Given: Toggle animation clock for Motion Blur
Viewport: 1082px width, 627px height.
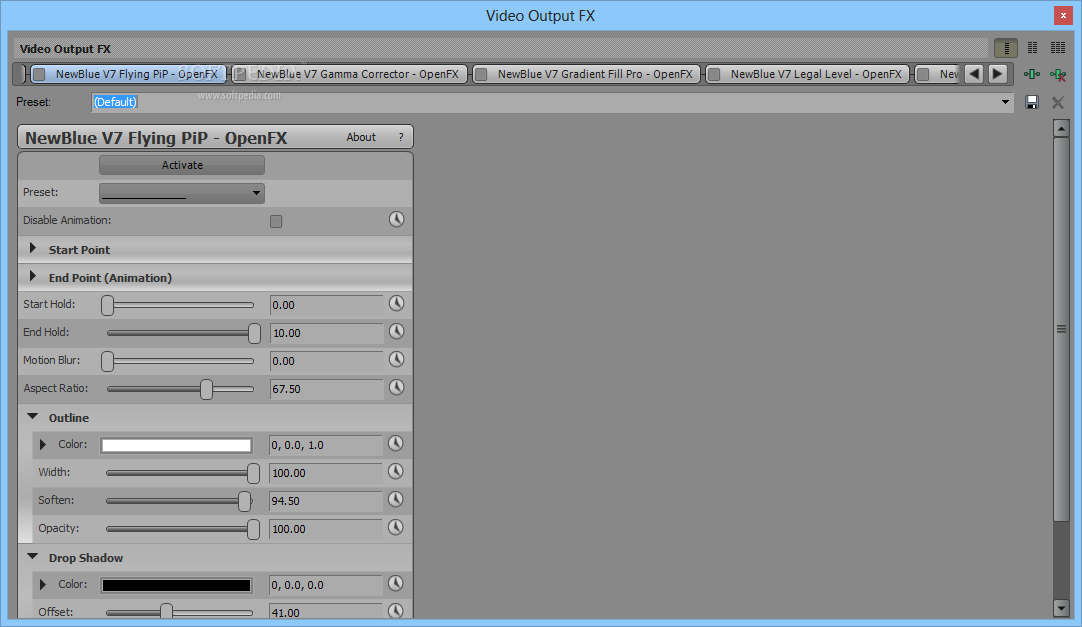Looking at the screenshot, I should pos(396,359).
